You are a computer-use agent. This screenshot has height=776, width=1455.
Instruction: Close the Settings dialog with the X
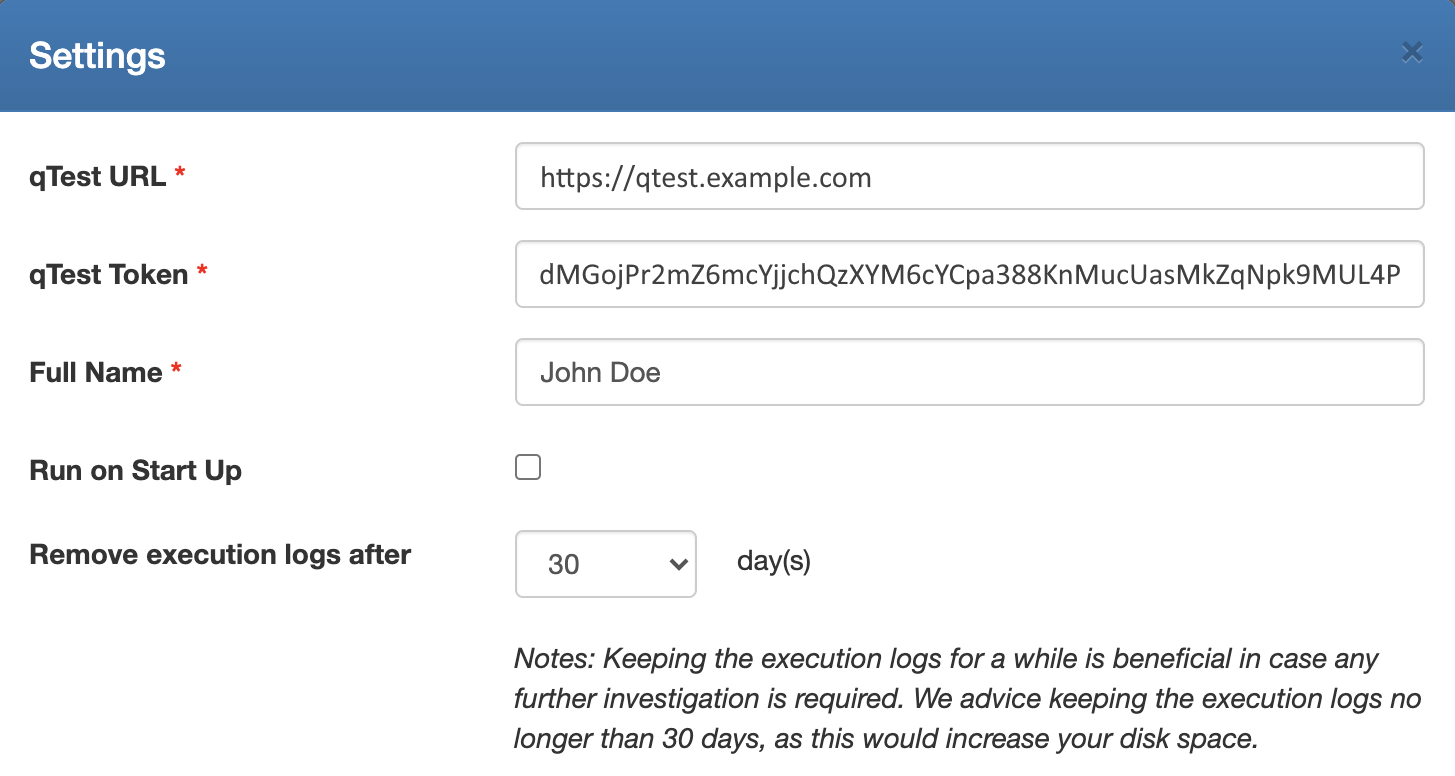(1411, 53)
